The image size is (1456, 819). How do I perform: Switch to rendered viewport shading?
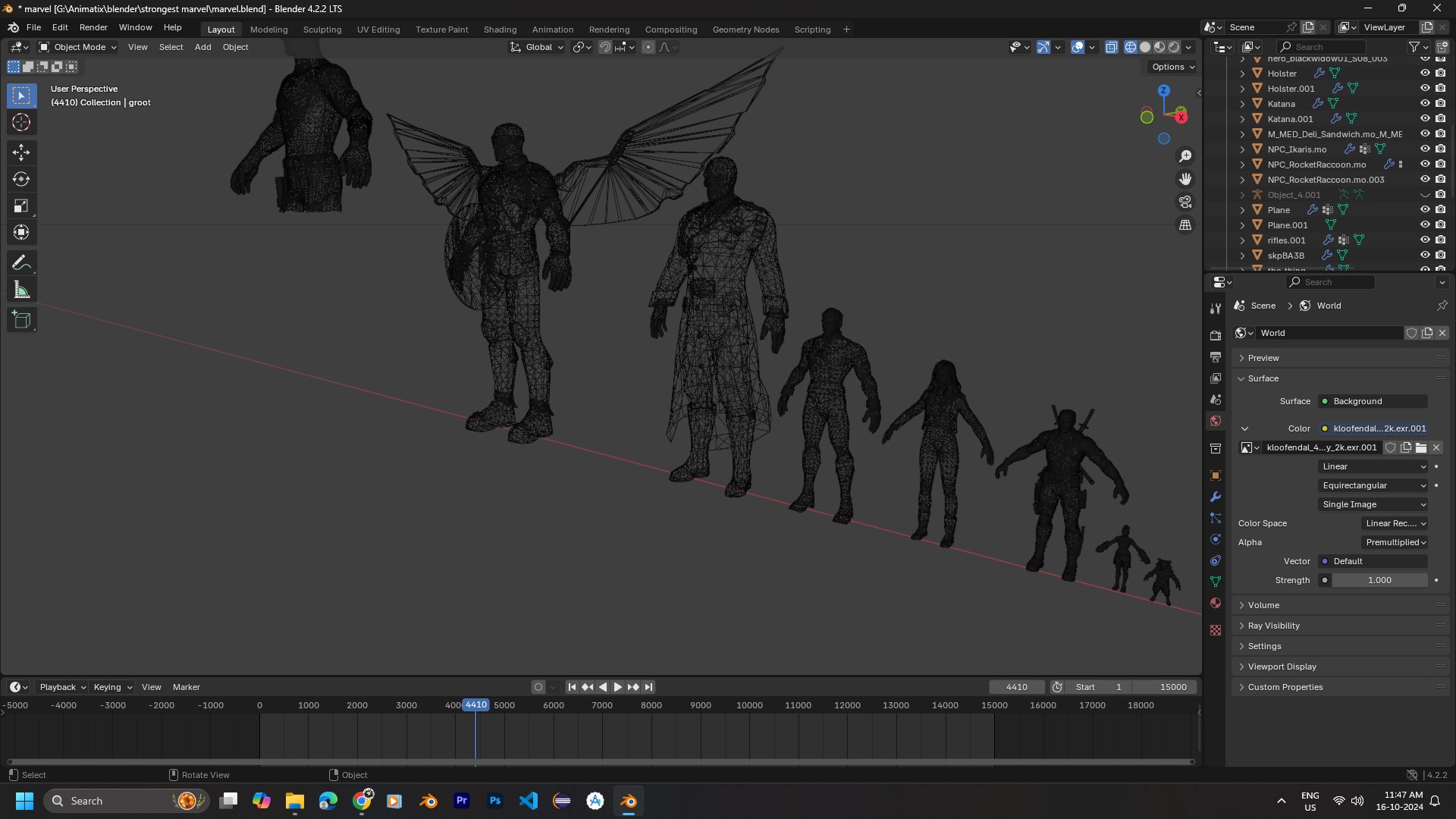tap(1174, 47)
